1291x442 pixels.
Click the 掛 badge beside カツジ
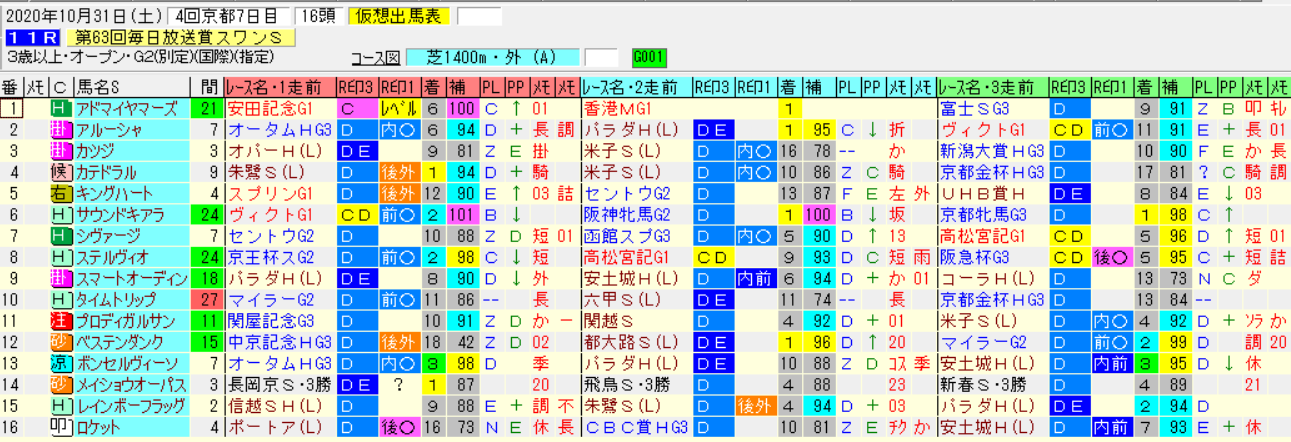(60, 150)
